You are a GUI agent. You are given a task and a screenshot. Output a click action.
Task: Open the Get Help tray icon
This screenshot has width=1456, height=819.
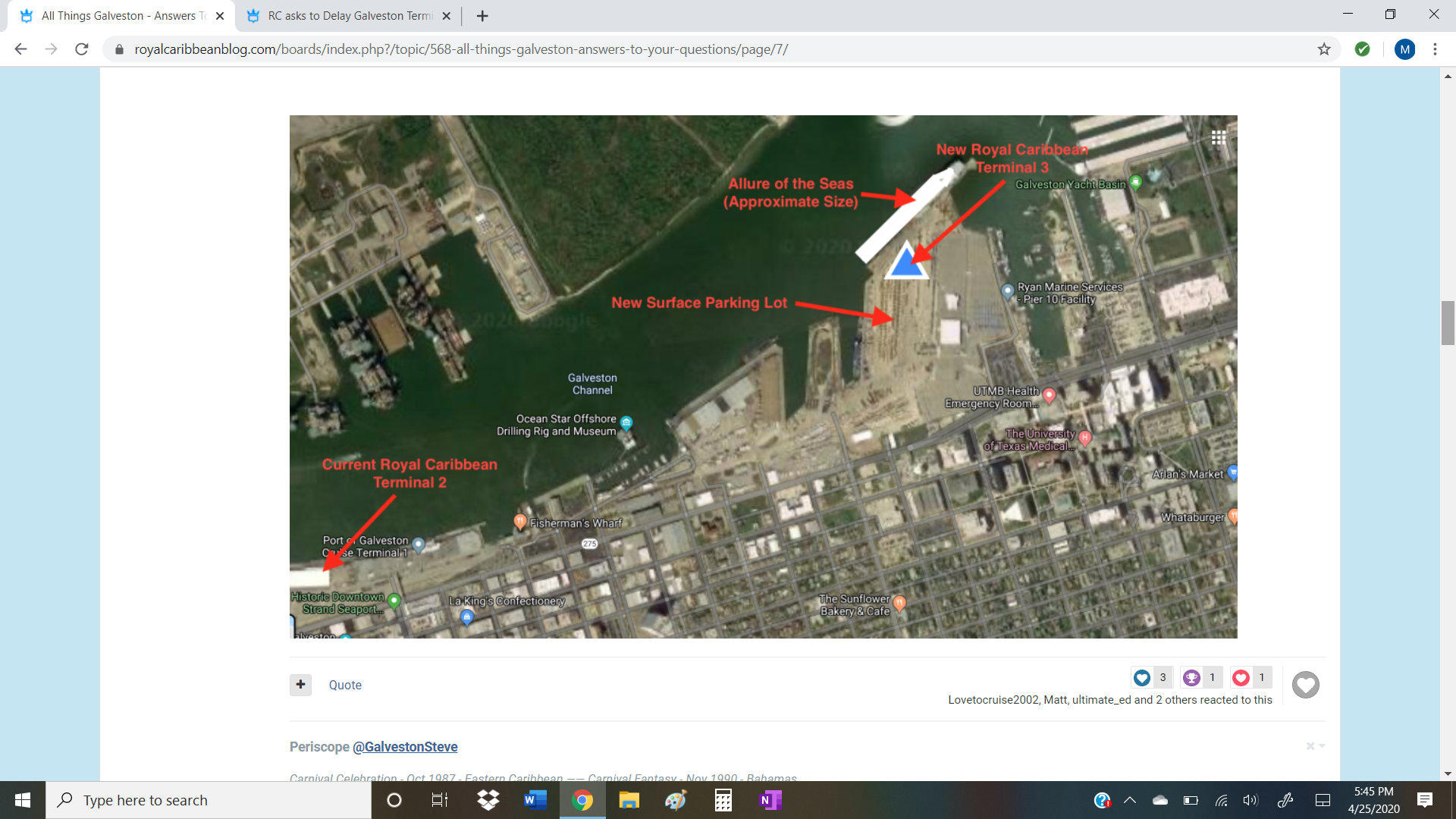coord(1102,800)
